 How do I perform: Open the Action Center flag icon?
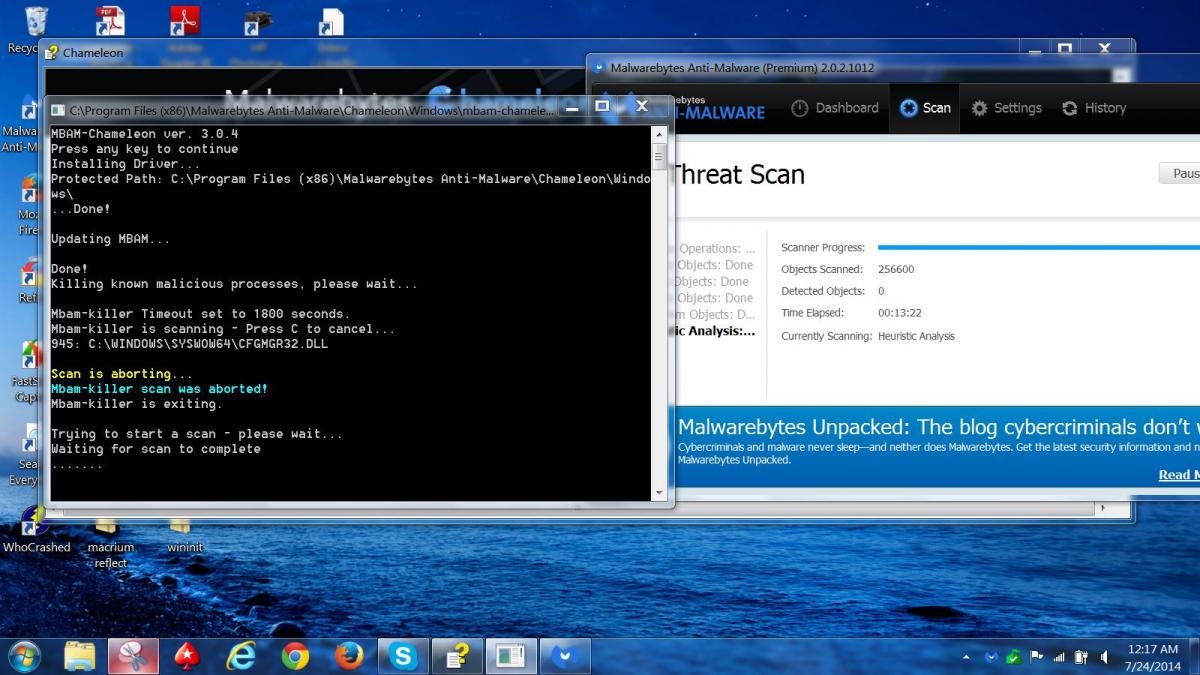[x=1036, y=657]
